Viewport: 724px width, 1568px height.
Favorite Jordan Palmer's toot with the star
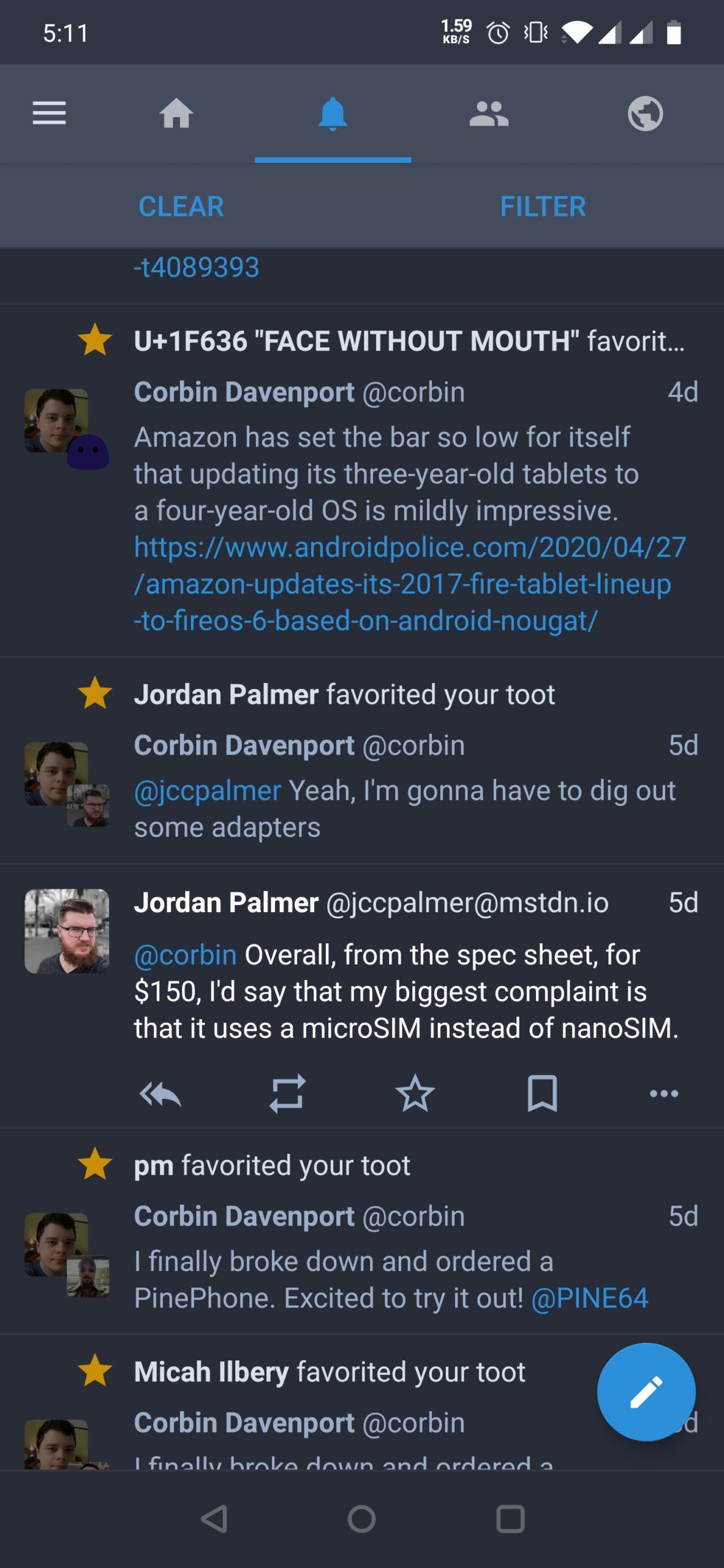[x=414, y=1096]
